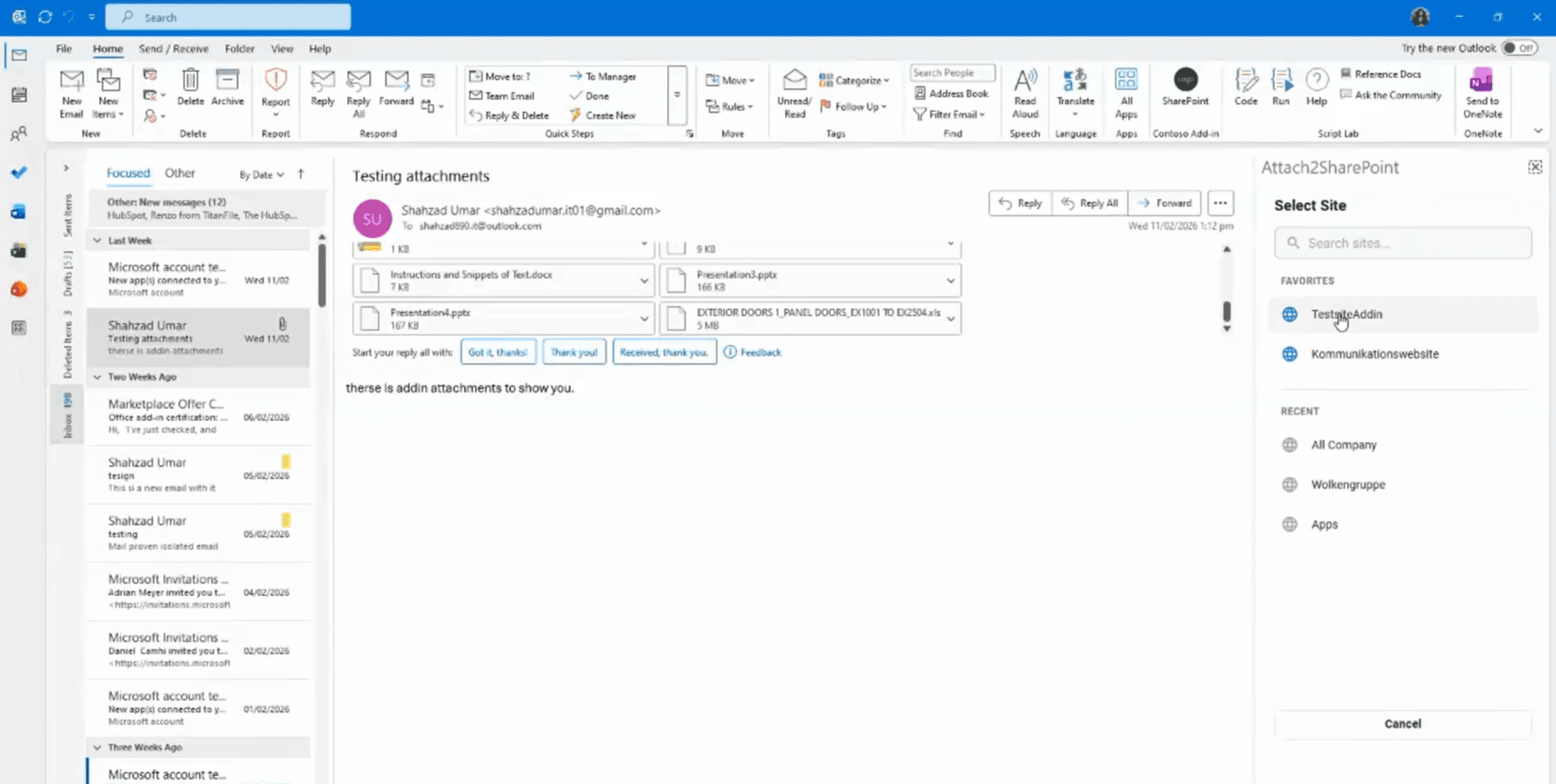This screenshot has height=784, width=1556.
Task: Click the attachment area scrollbar thumb
Action: [1227, 311]
